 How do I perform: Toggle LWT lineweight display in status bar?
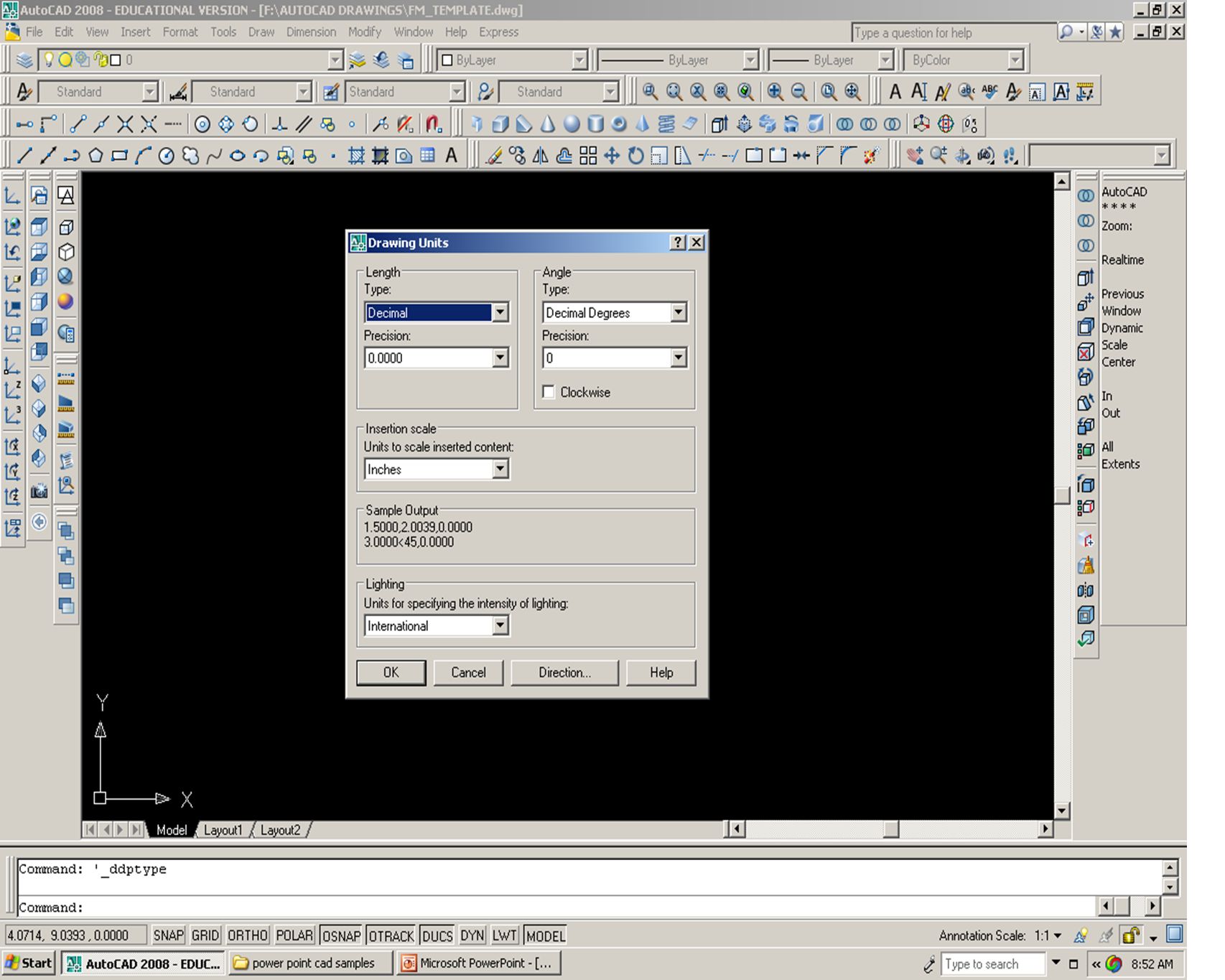pyautogui.click(x=504, y=935)
